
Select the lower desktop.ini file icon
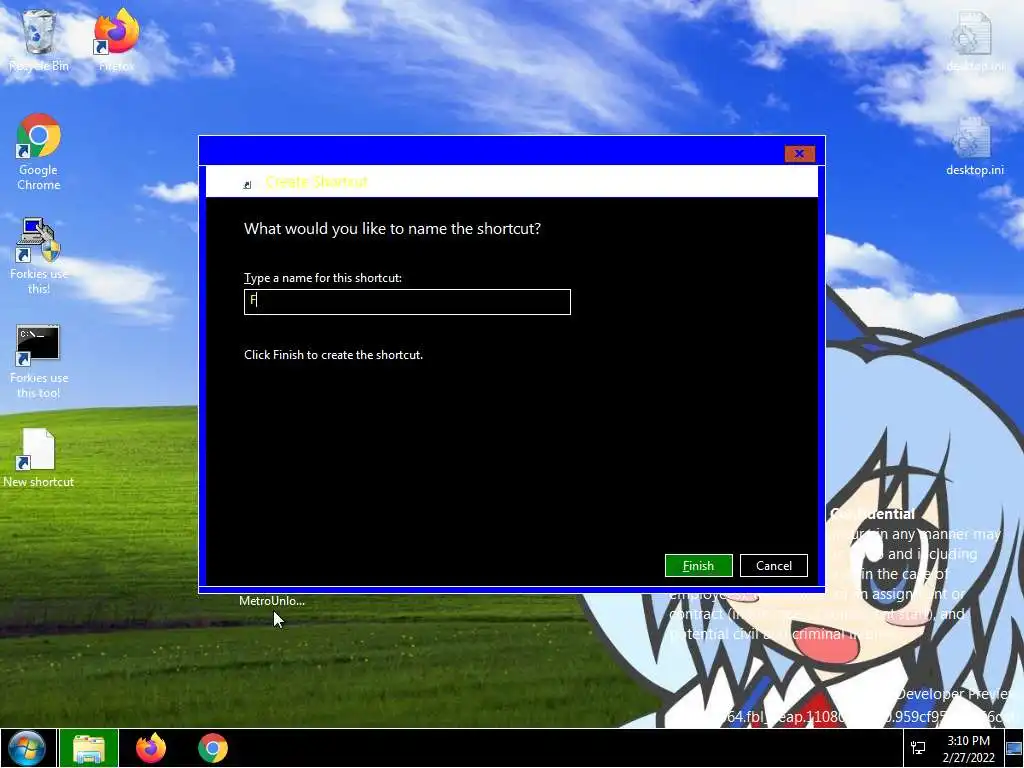click(974, 146)
